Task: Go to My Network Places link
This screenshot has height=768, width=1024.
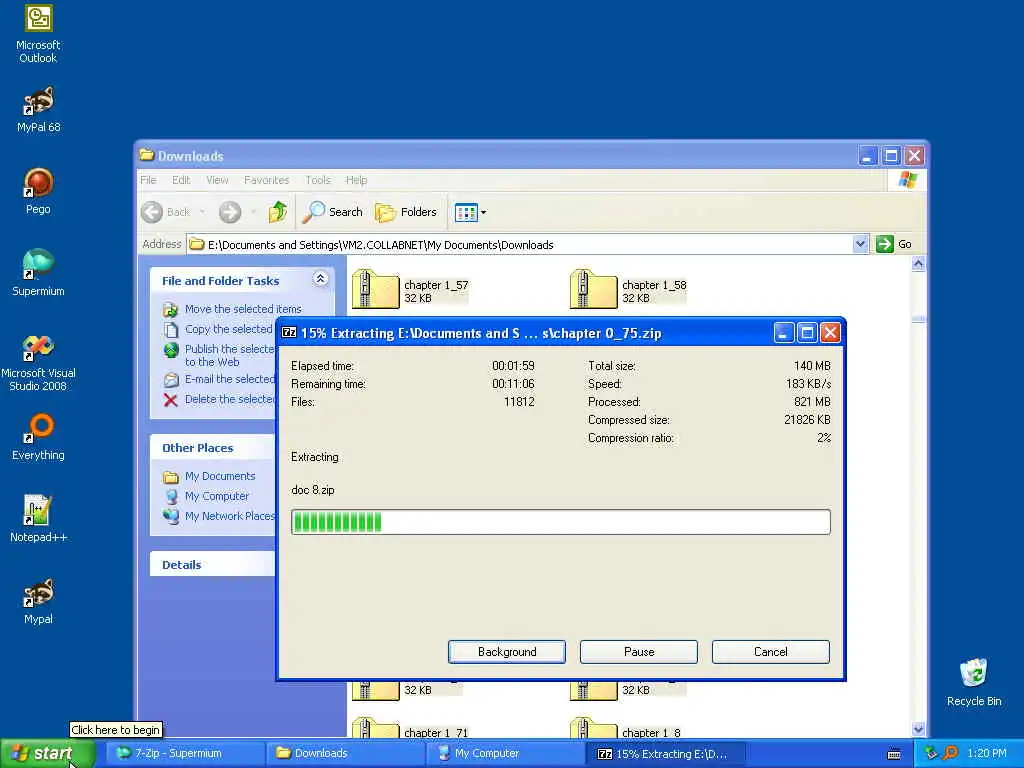Action: (218, 516)
